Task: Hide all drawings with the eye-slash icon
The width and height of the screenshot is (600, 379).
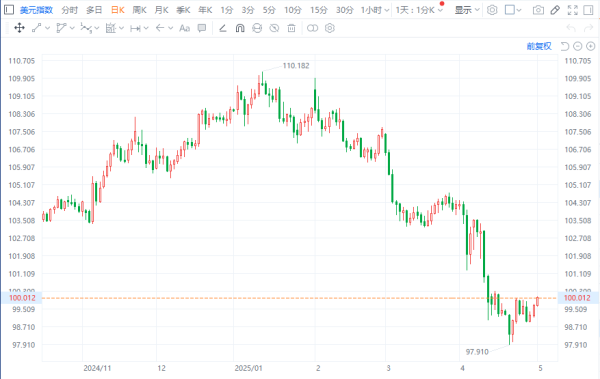Action: tap(274, 28)
